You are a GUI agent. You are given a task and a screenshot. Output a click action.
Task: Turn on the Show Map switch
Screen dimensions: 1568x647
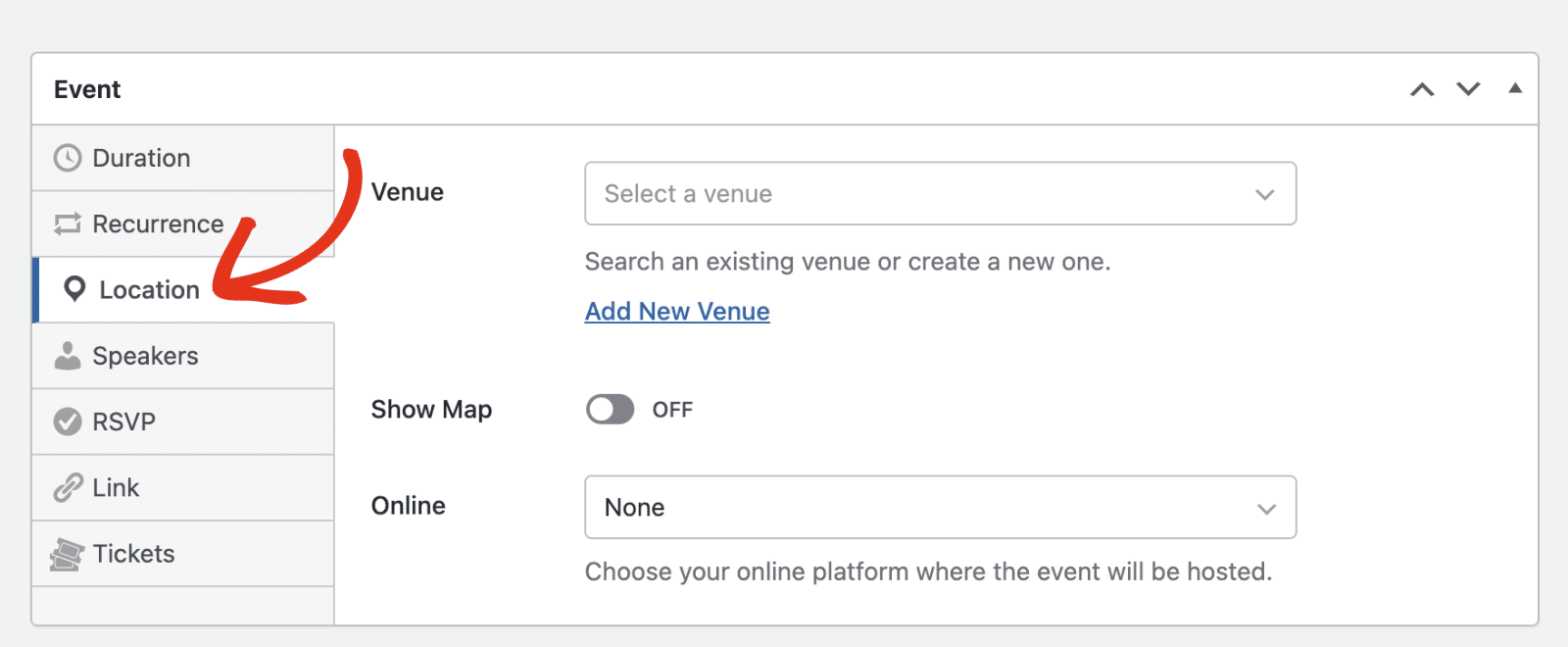[610, 409]
